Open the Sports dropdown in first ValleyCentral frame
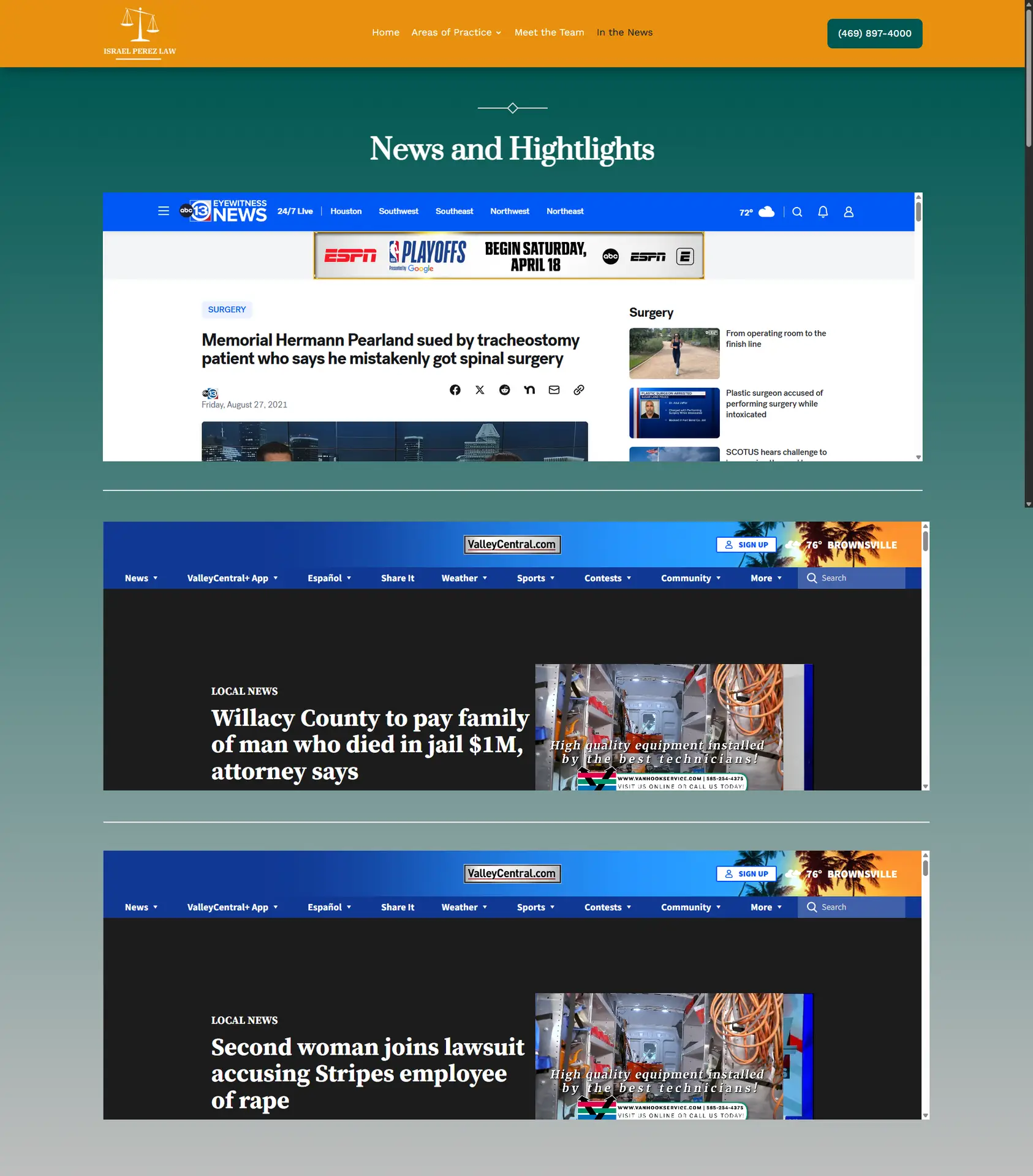 tap(535, 578)
